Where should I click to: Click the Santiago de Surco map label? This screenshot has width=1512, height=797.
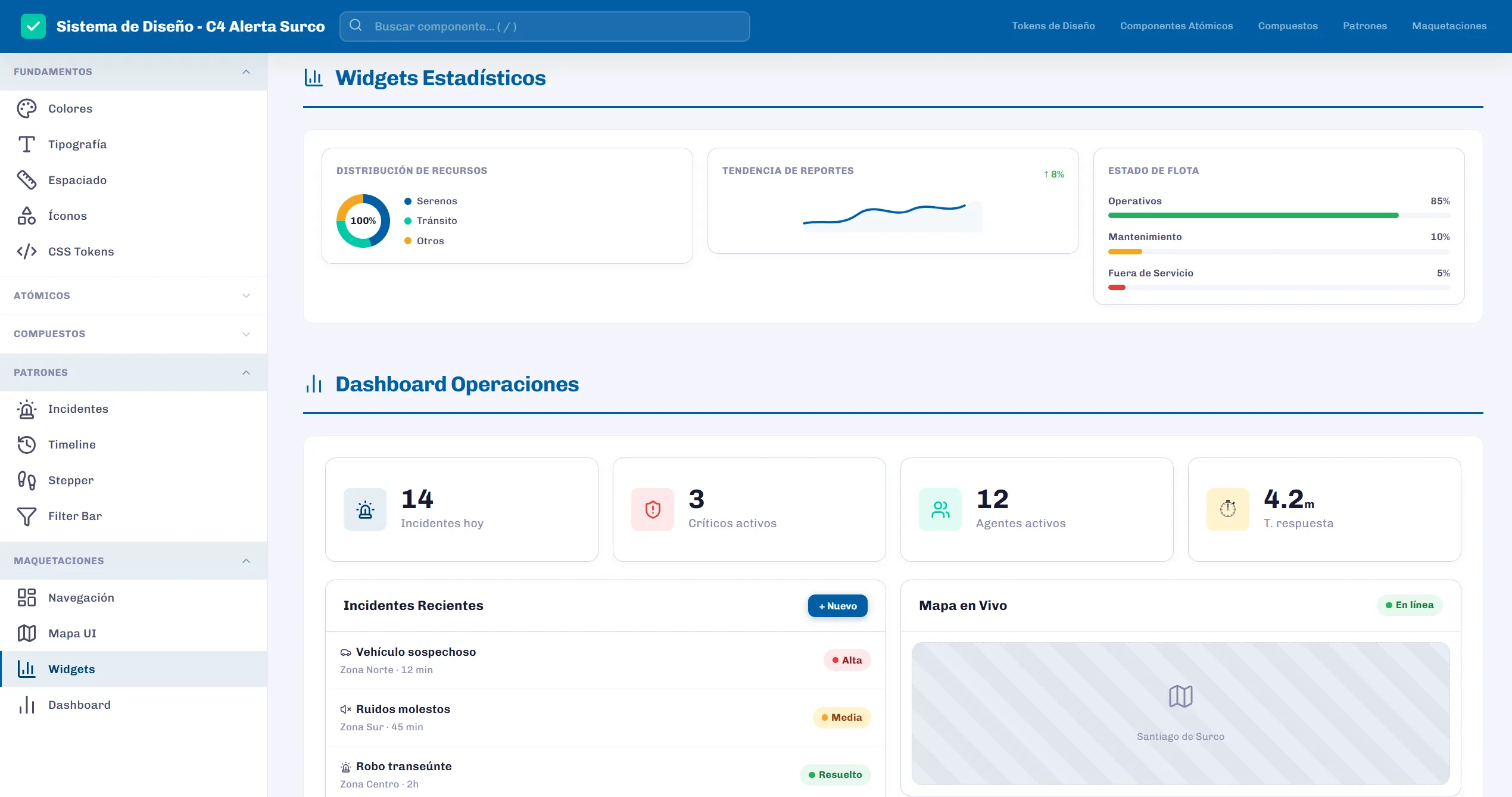(1180, 736)
